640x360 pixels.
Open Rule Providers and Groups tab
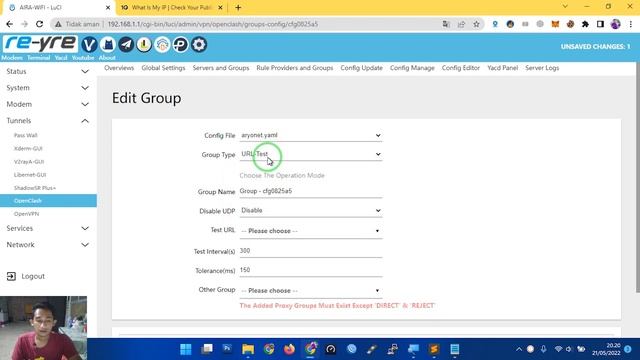coord(295,68)
